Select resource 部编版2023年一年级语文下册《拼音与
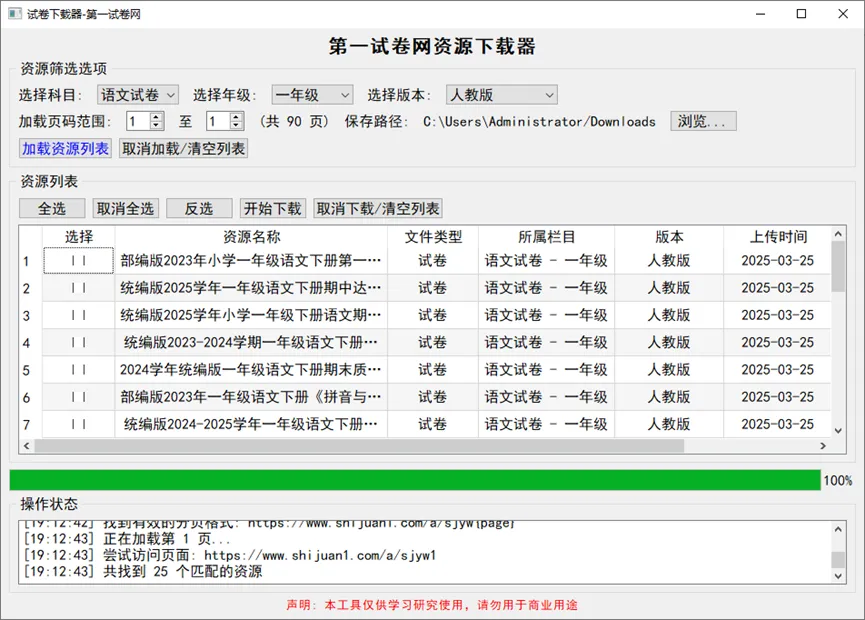 (x=251, y=397)
